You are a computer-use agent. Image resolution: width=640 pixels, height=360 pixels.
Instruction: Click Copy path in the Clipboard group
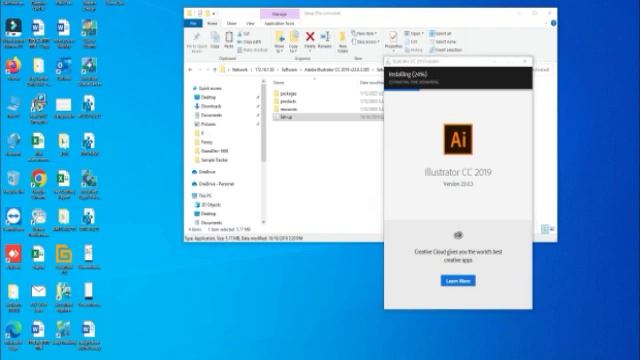coord(249,42)
